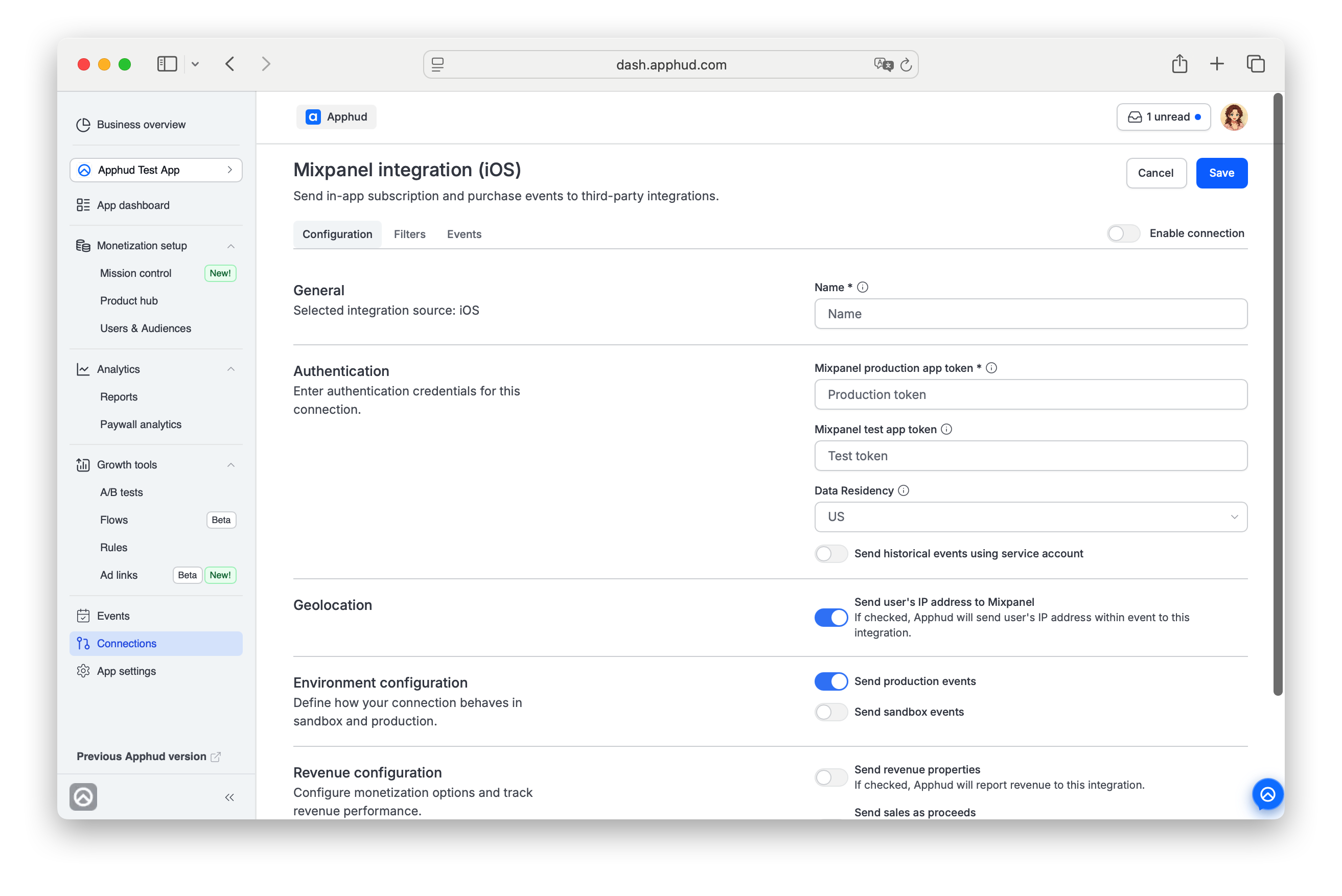Toggle Send historical events using service account
This screenshot has height=896, width=1342.
pyautogui.click(x=831, y=553)
